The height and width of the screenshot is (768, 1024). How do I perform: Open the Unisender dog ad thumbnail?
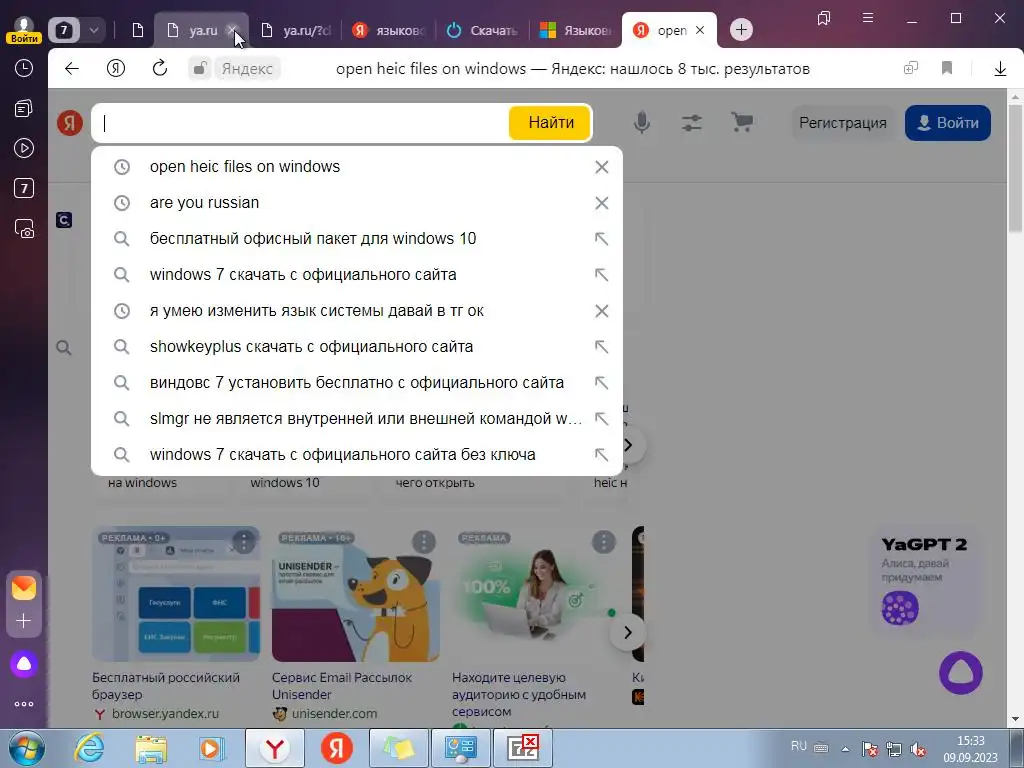(355, 594)
